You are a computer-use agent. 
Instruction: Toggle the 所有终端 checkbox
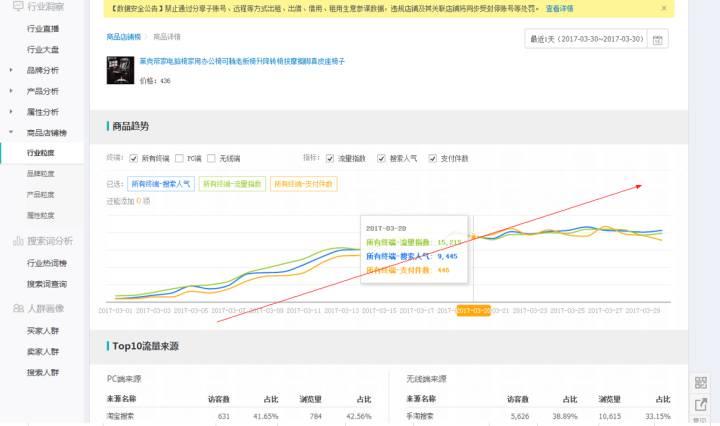tap(133, 158)
